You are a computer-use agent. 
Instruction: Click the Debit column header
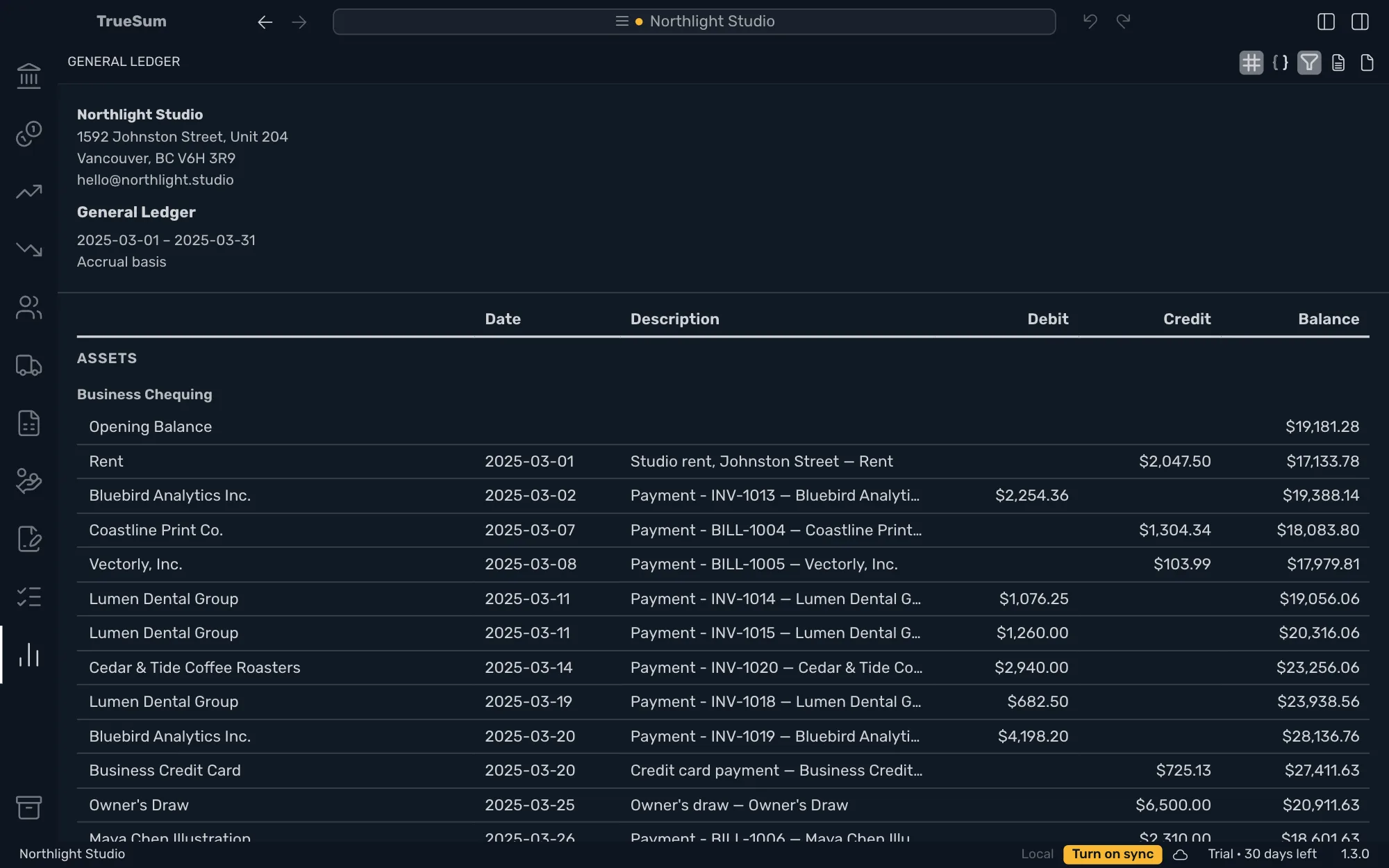1047,319
